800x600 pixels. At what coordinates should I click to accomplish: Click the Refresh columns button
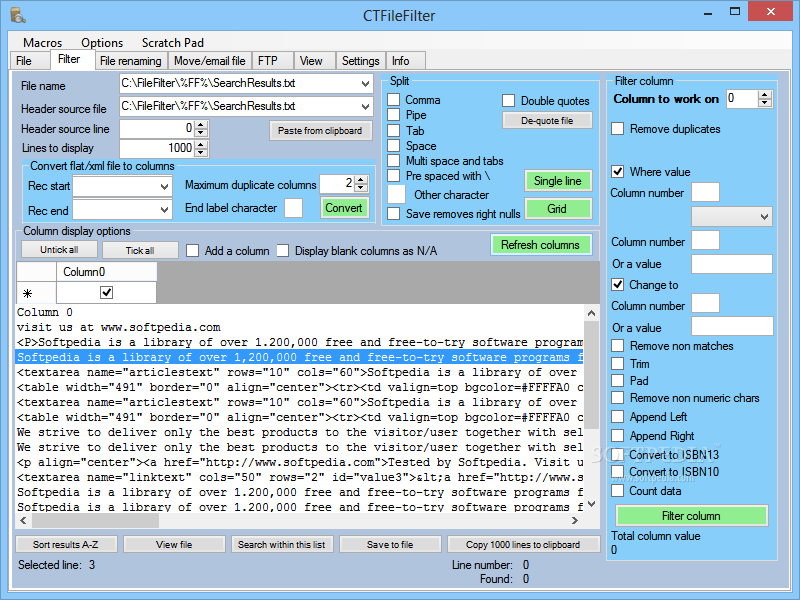pos(541,245)
